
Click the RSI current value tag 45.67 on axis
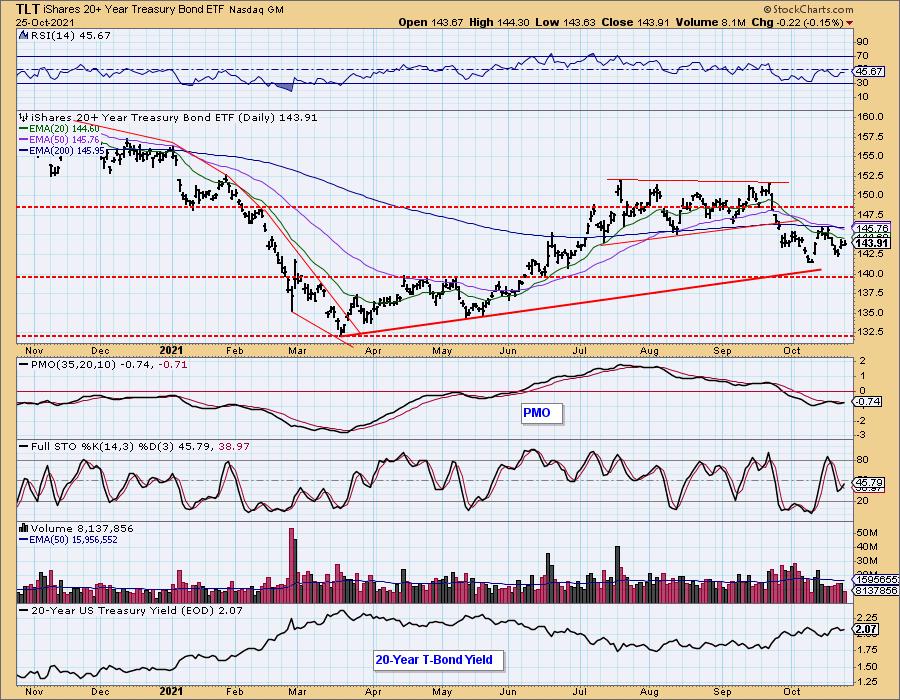(868, 71)
